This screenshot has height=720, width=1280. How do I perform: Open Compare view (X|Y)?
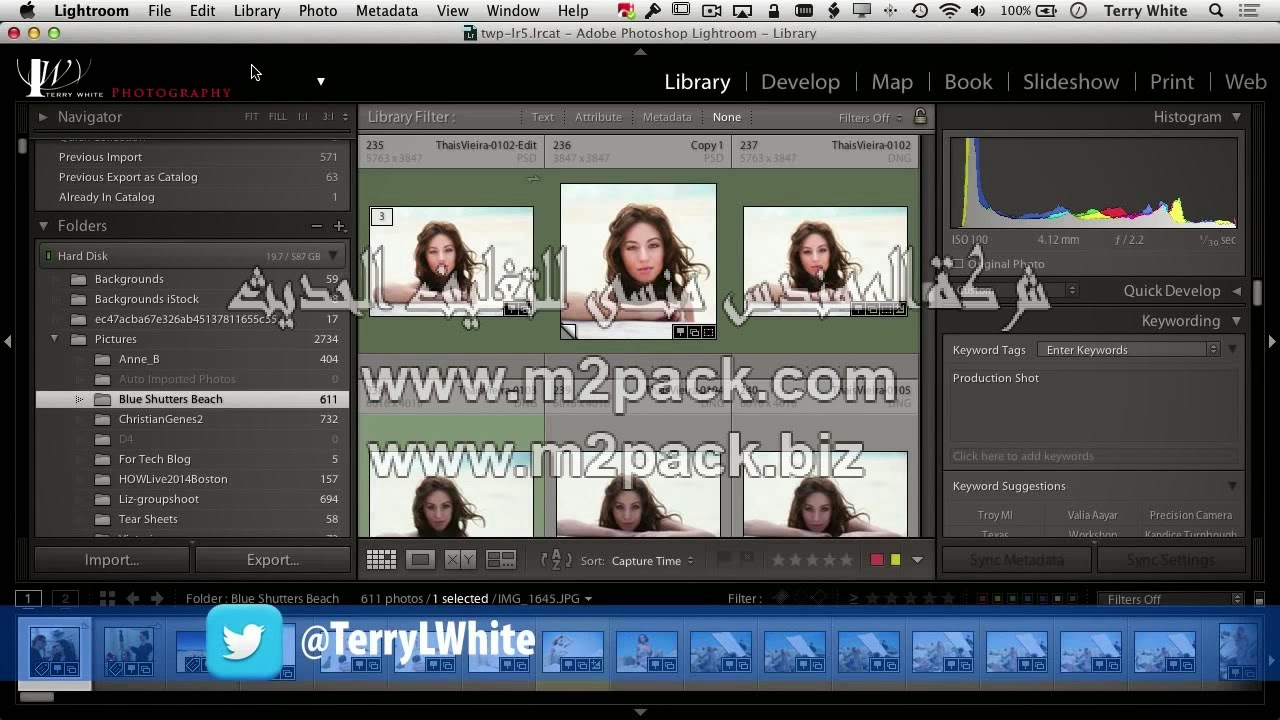coord(460,560)
